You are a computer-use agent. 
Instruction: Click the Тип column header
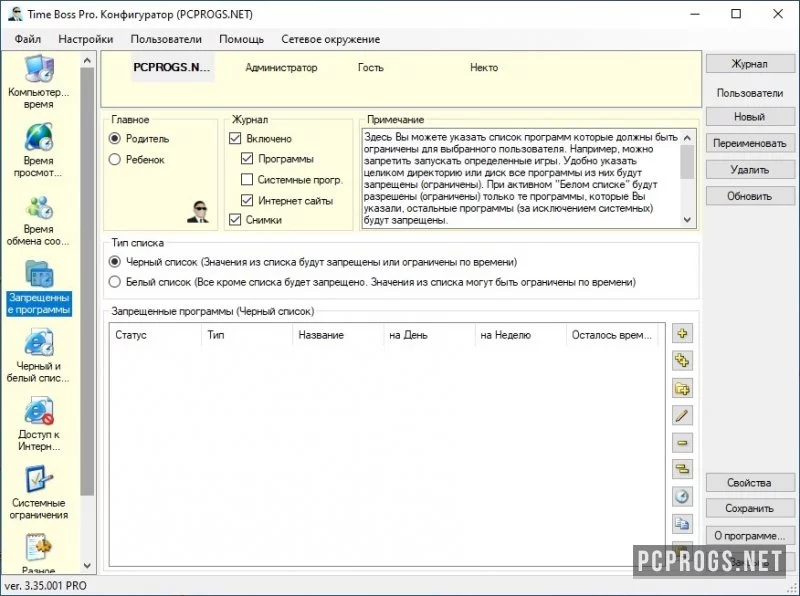(x=247, y=335)
